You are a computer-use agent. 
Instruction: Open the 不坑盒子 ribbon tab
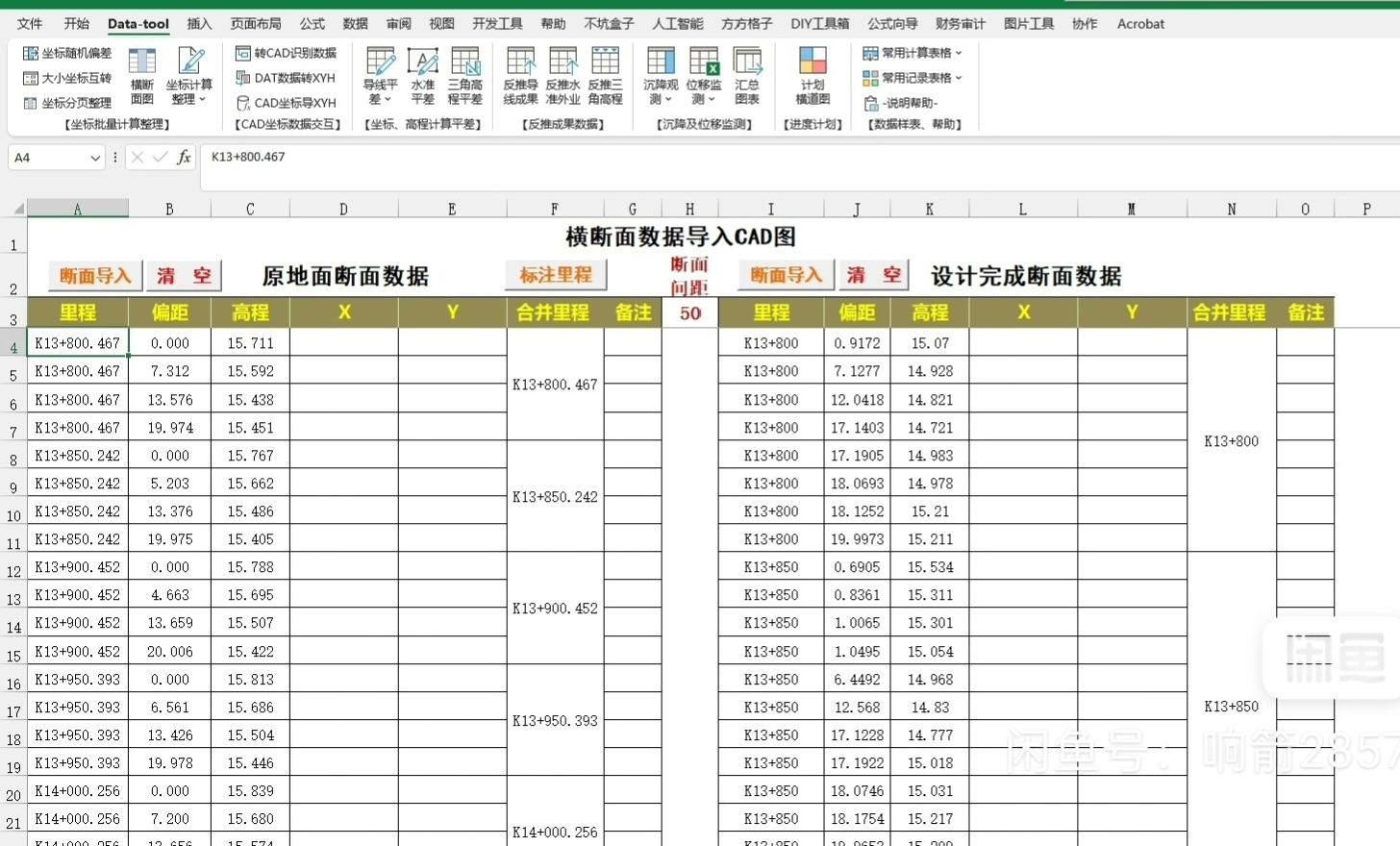pyautogui.click(x=609, y=23)
